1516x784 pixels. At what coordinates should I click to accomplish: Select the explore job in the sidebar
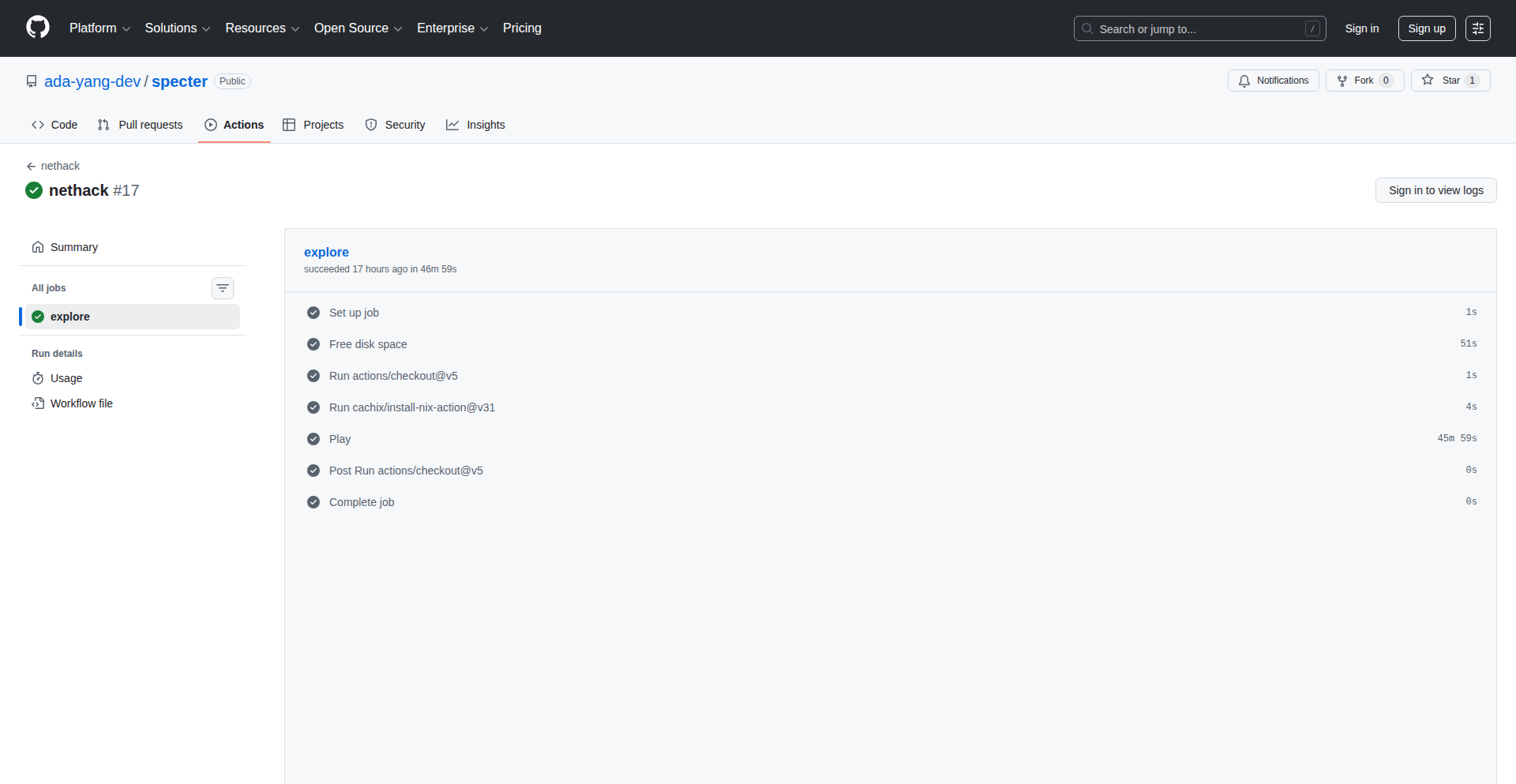click(71, 316)
